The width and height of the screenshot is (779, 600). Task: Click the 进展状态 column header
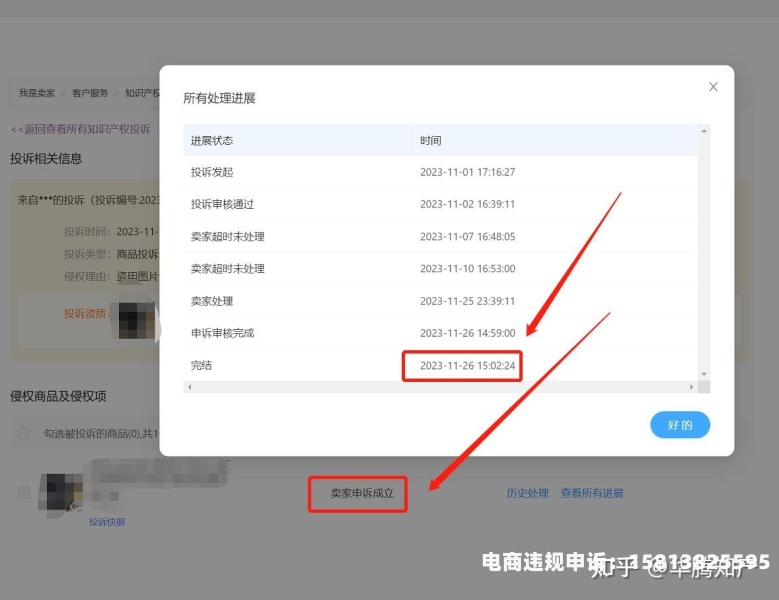[x=298, y=141]
